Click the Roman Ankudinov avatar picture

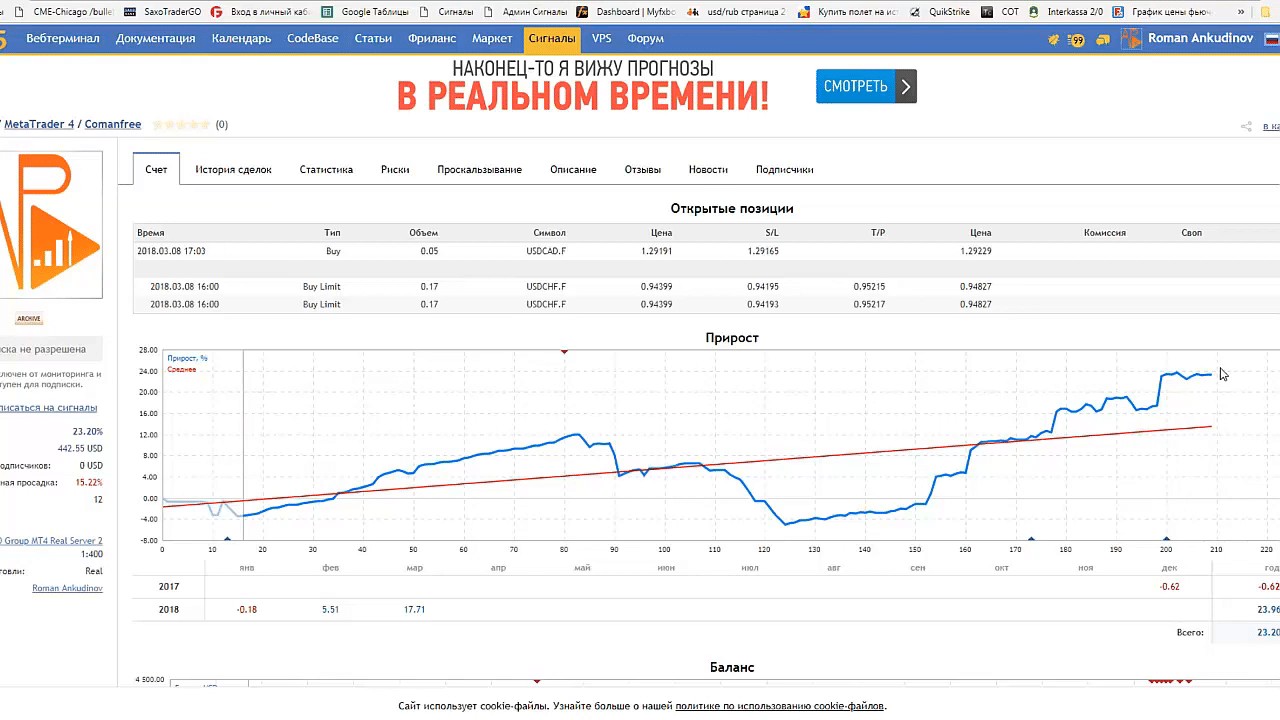(1131, 39)
